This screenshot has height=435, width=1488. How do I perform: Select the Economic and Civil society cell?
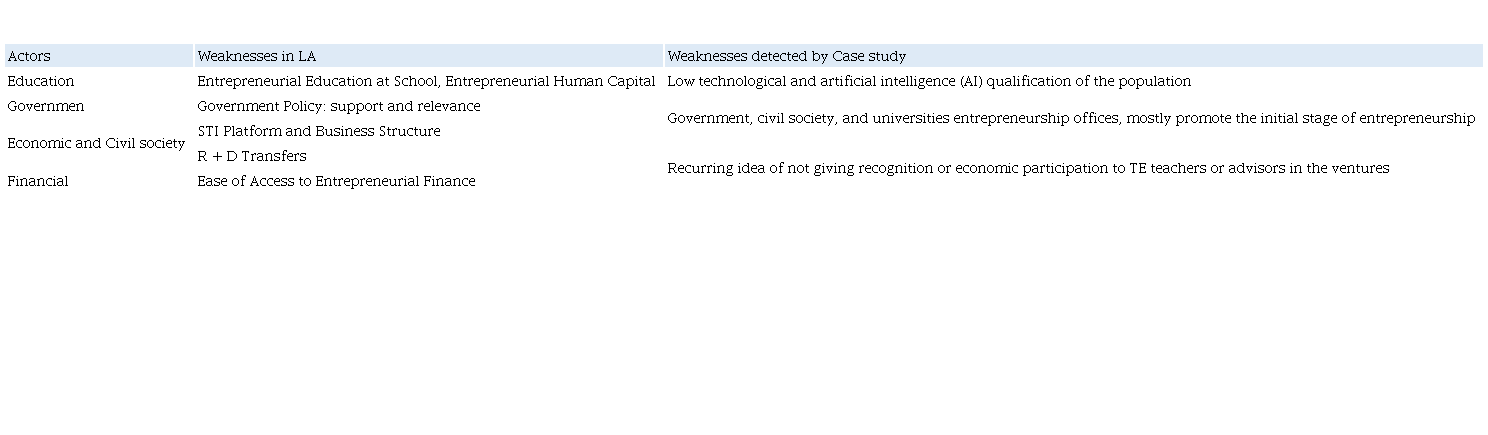pos(96,143)
